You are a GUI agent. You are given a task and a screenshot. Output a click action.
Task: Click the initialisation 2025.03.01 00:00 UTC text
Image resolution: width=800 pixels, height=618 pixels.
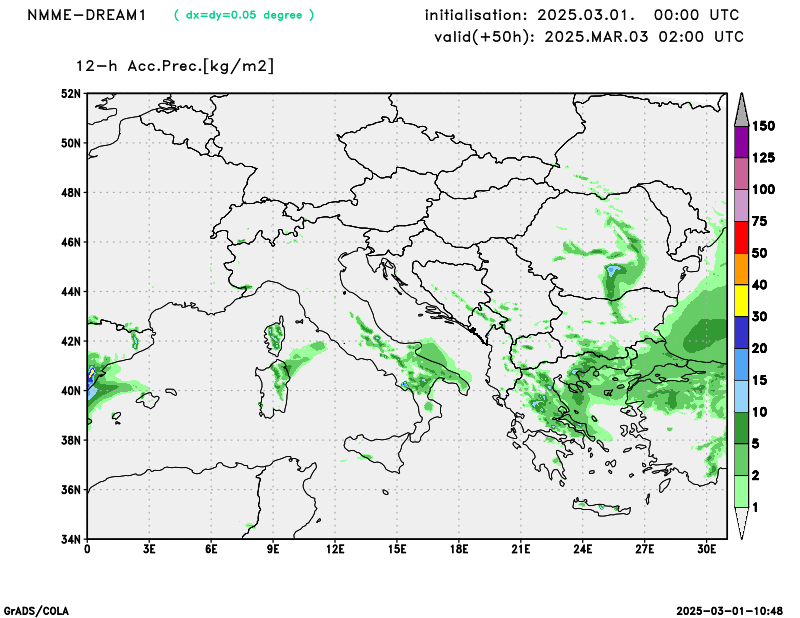click(582, 15)
